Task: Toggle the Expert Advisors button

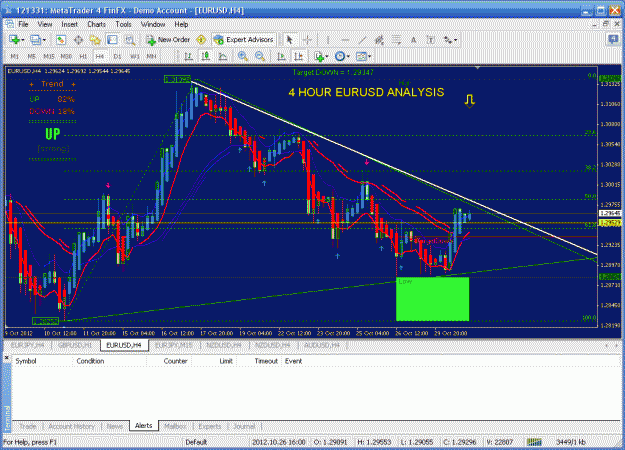Action: 244,39
